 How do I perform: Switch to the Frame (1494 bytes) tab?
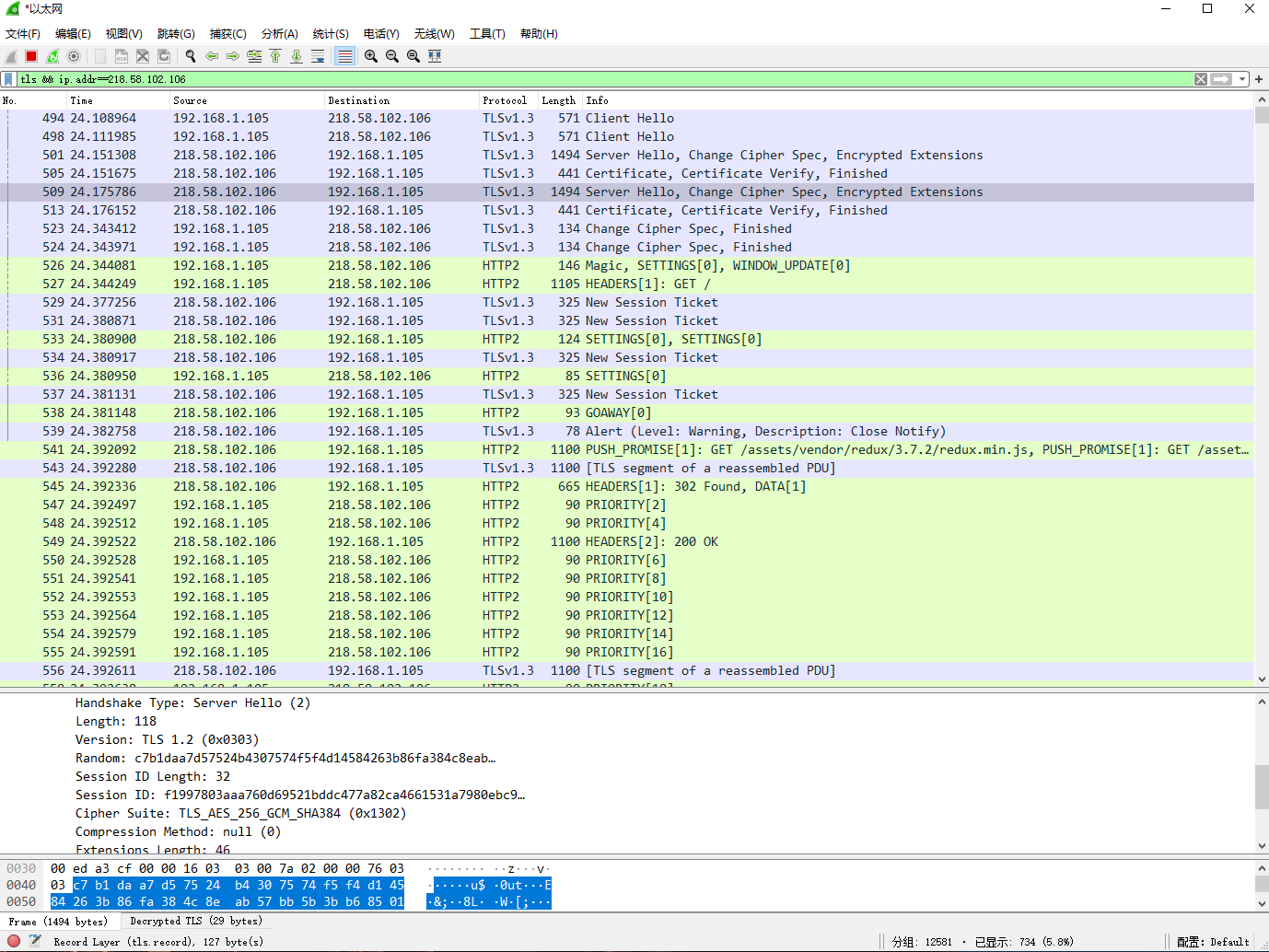(58, 921)
